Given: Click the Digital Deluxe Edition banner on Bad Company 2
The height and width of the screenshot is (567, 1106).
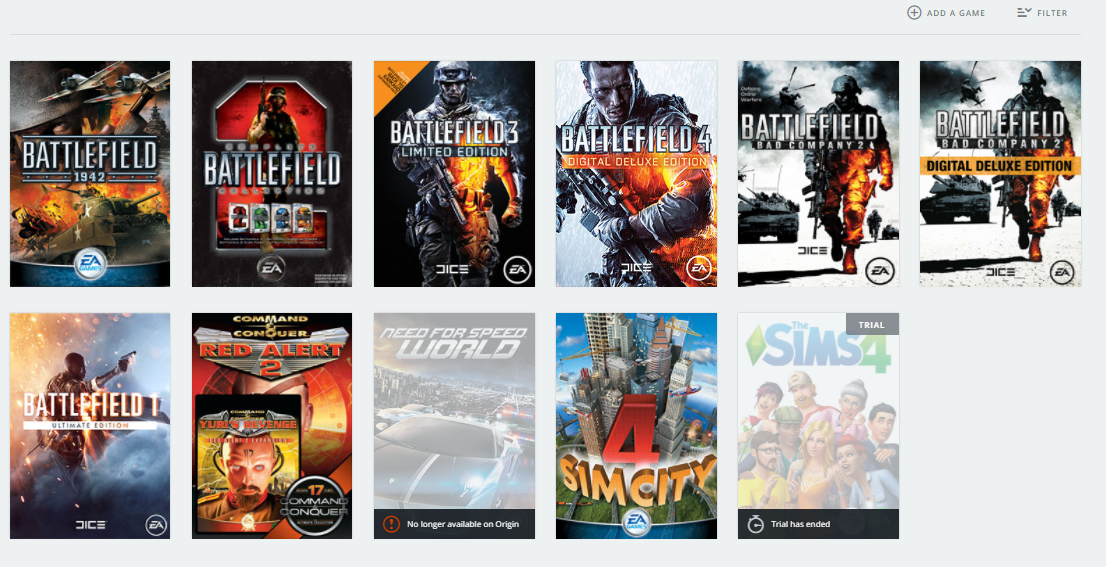Looking at the screenshot, I should coord(1000,166).
